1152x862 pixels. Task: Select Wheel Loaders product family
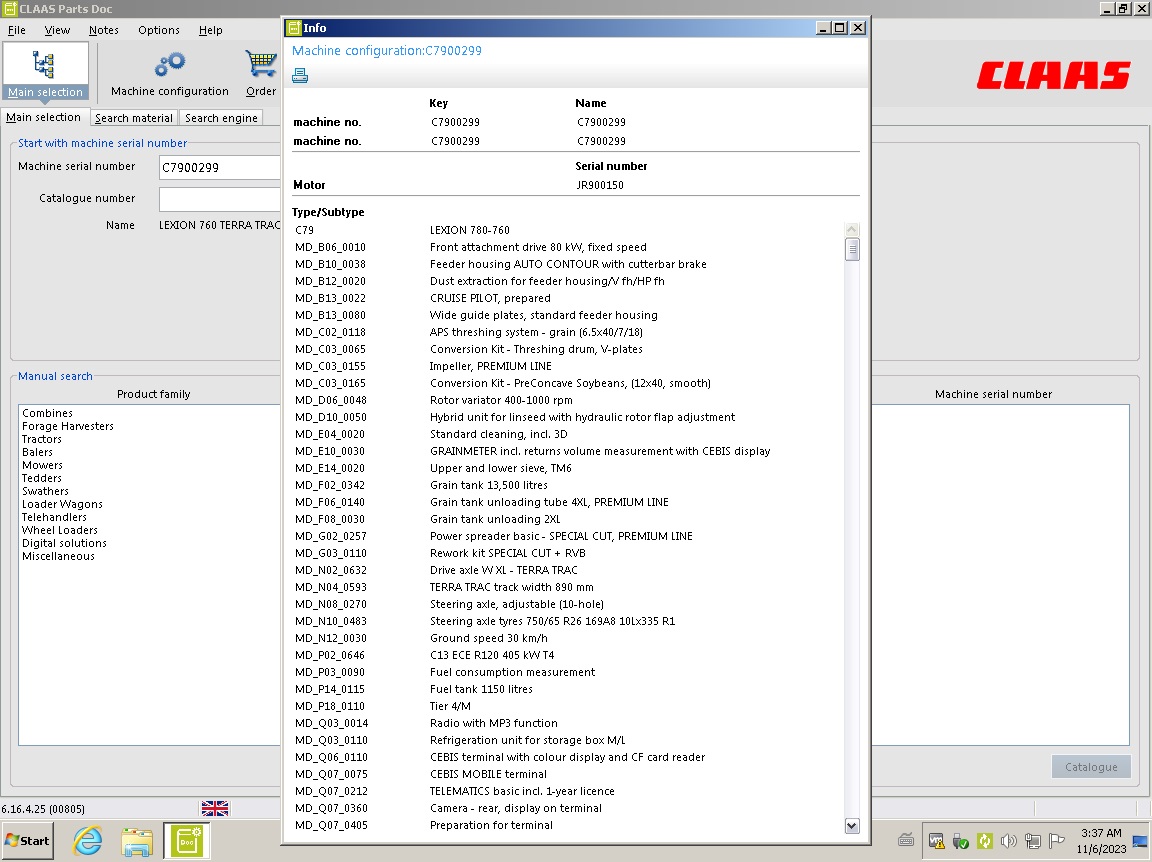[60, 531]
